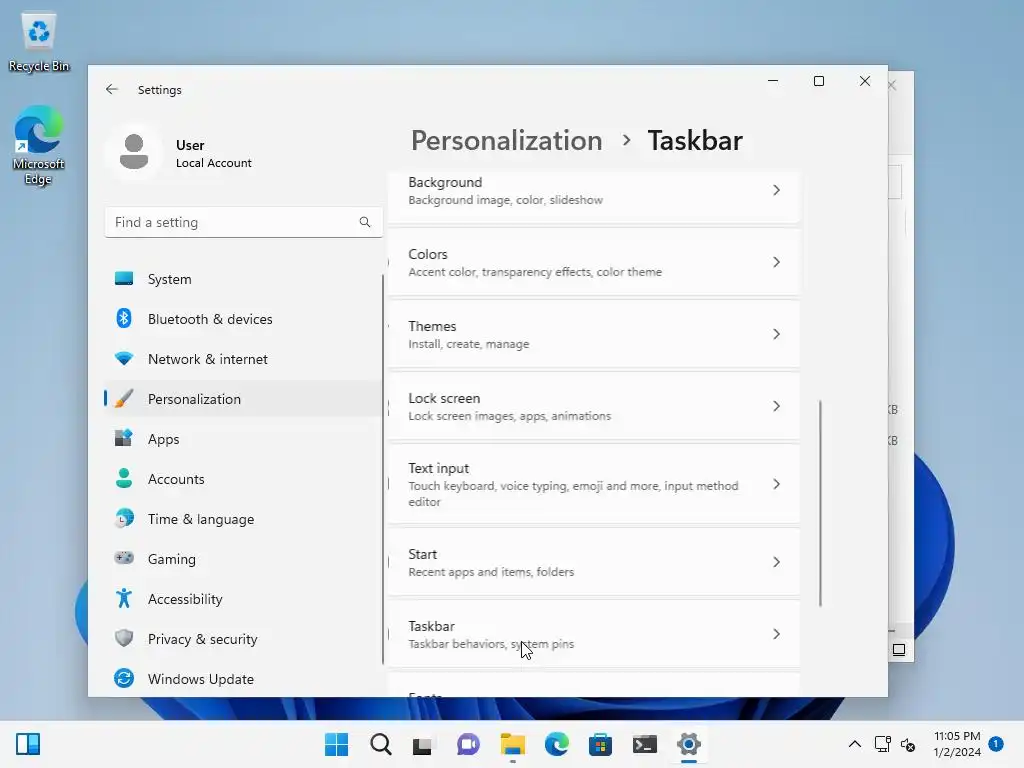Open File Explorer from the taskbar

click(513, 744)
